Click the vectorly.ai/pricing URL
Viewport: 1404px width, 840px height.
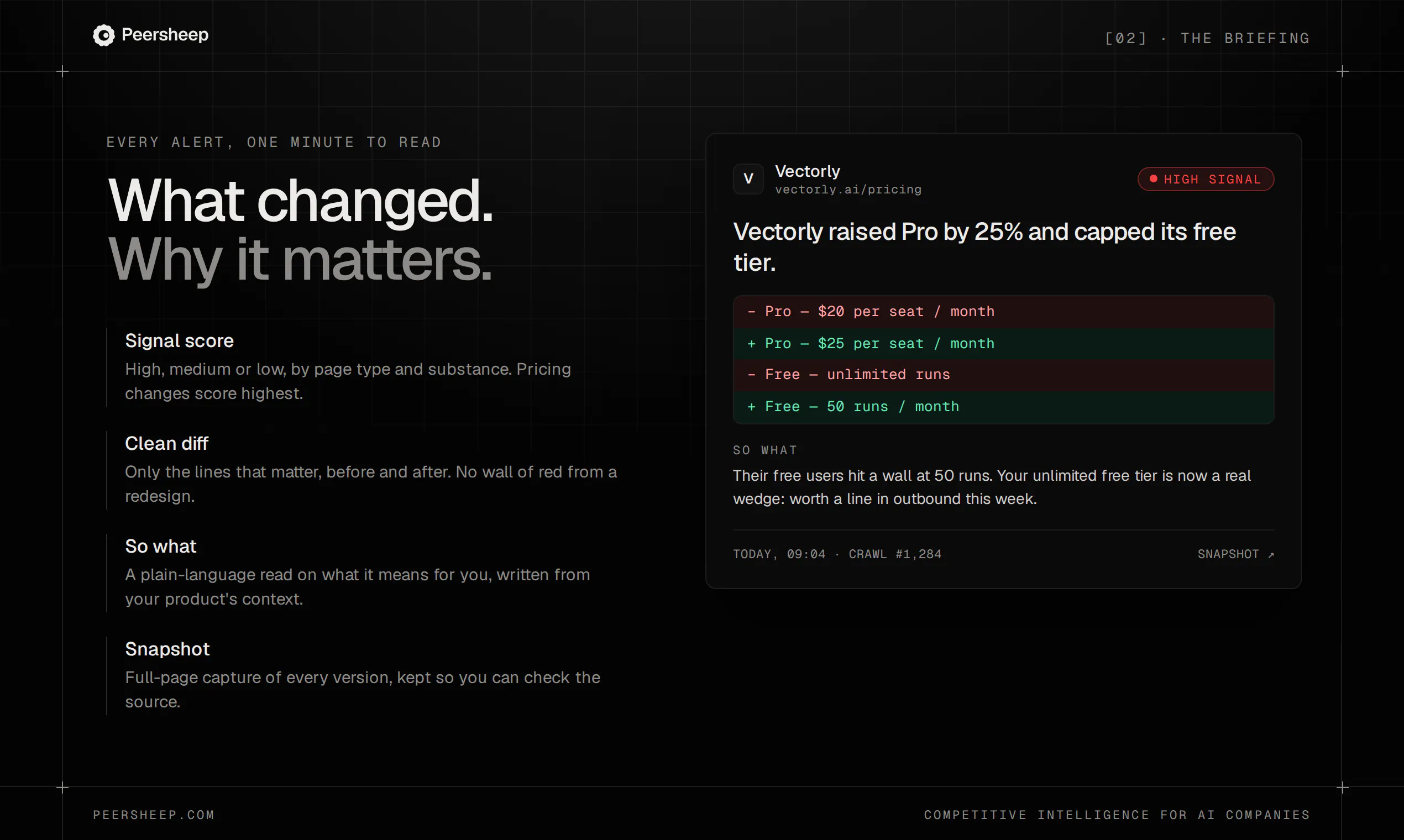pyautogui.click(x=848, y=190)
